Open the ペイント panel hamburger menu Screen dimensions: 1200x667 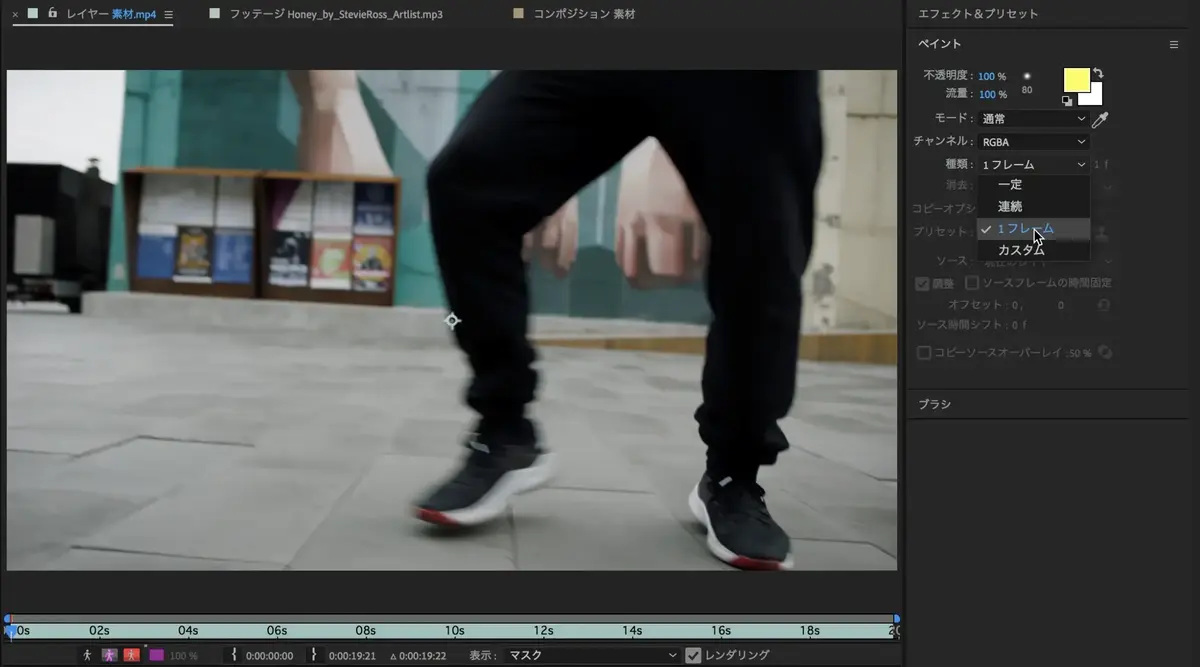(1174, 45)
